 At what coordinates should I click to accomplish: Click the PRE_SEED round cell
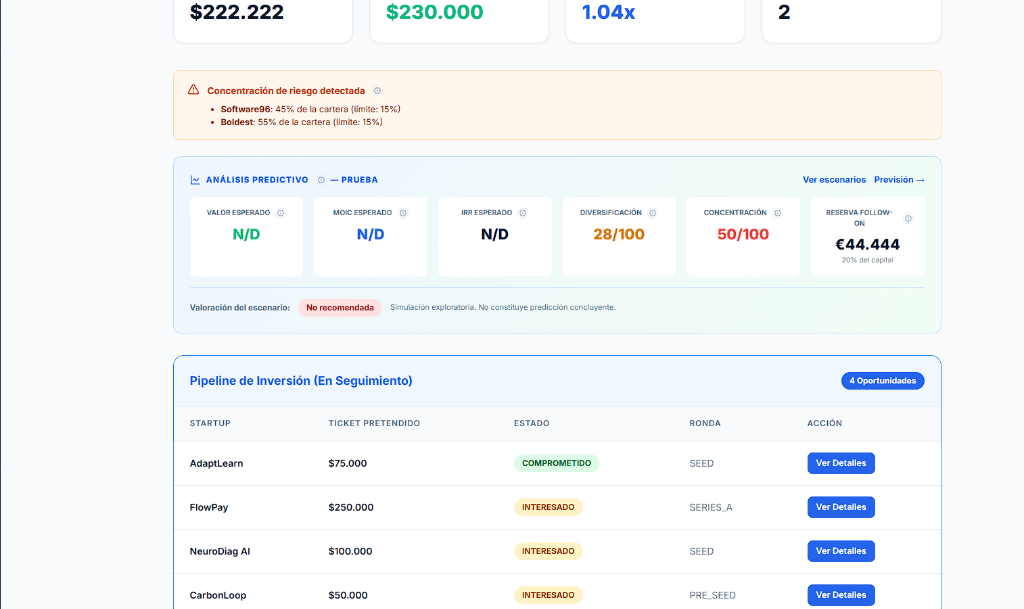[x=712, y=595]
